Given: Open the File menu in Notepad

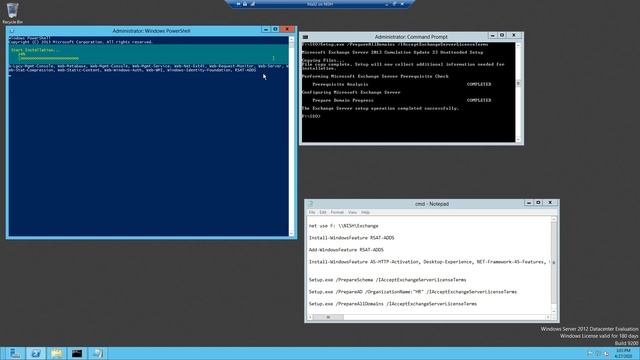Looking at the screenshot, I should click(312, 212).
